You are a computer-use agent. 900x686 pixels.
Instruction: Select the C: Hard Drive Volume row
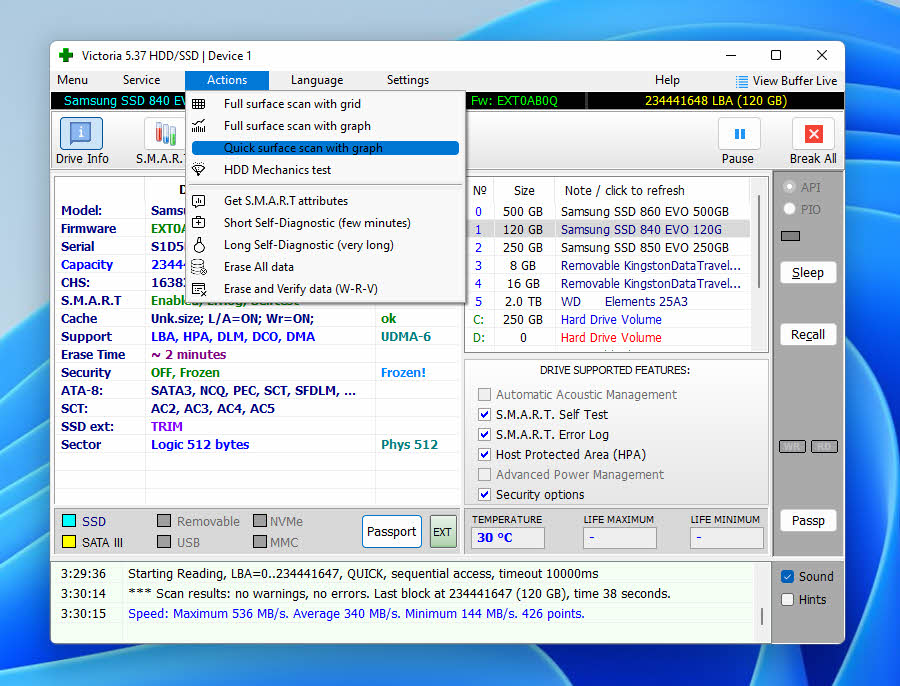click(x=610, y=320)
